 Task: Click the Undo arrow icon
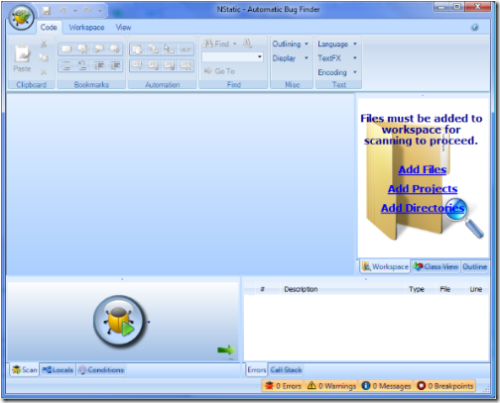(63, 11)
